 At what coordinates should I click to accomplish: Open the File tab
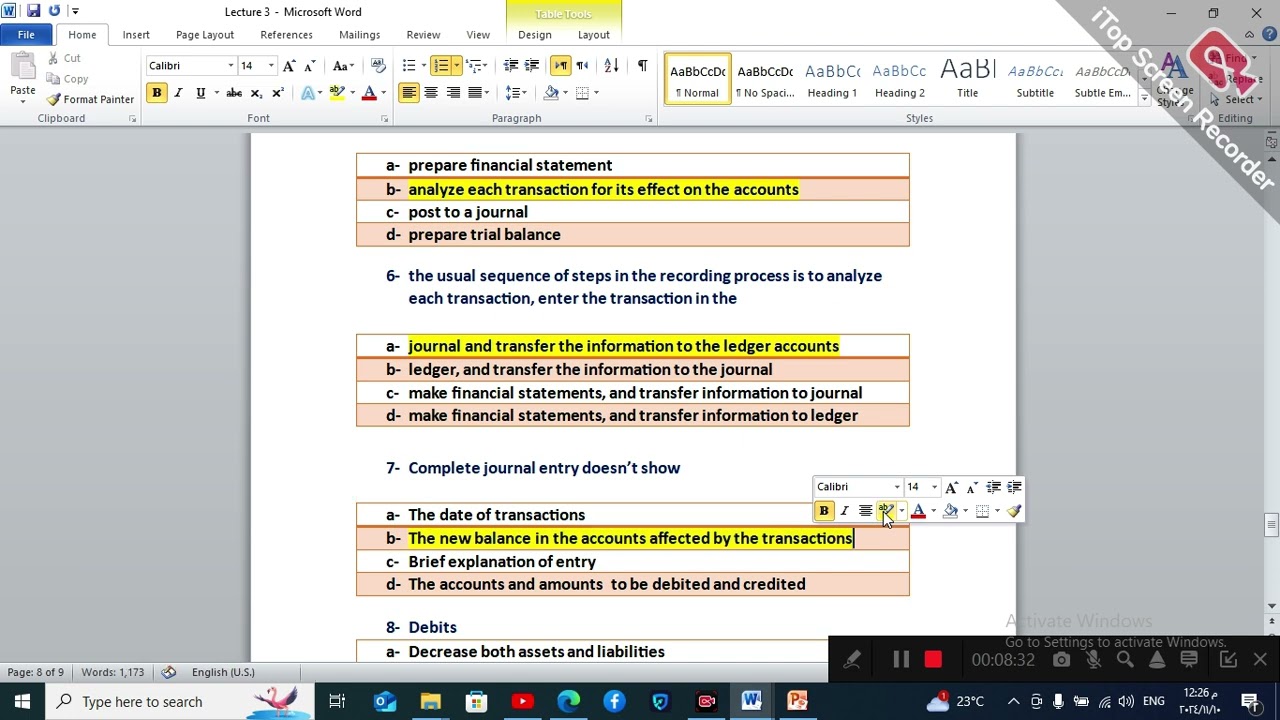click(x=26, y=35)
